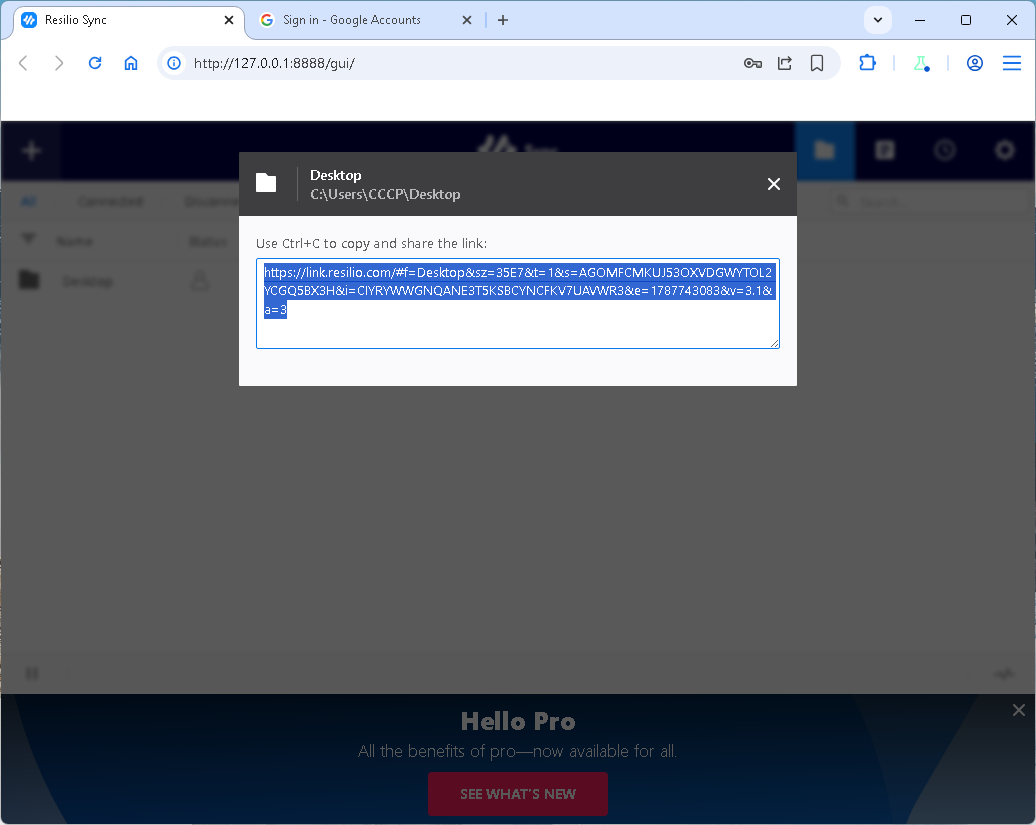Image resolution: width=1036 pixels, height=825 pixels.
Task: Click the folder icon in dialog header
Action: coord(266,183)
